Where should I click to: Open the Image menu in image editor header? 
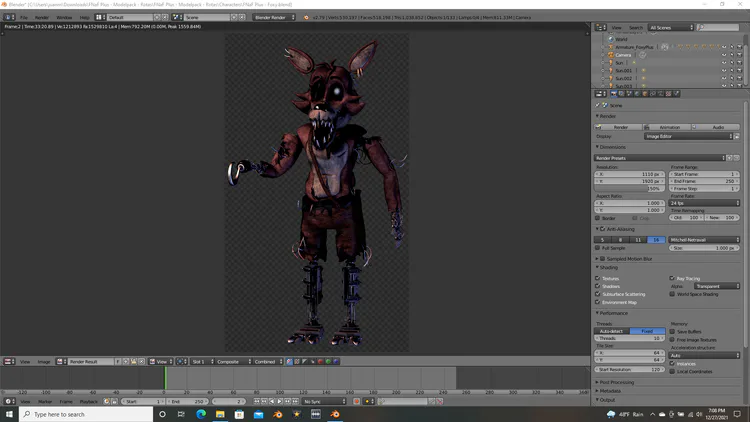[44, 362]
